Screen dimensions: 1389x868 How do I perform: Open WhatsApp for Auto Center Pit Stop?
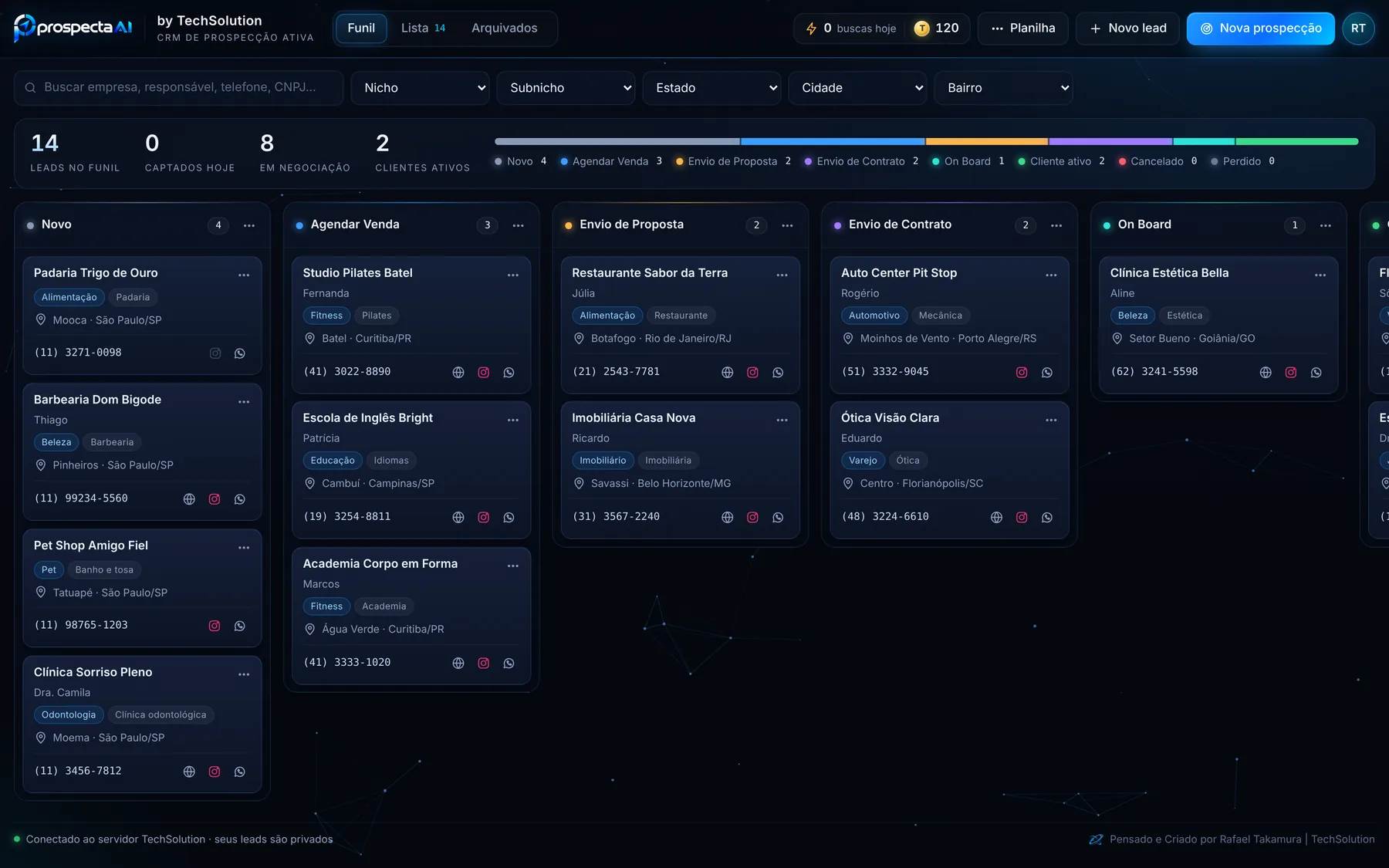click(x=1047, y=373)
